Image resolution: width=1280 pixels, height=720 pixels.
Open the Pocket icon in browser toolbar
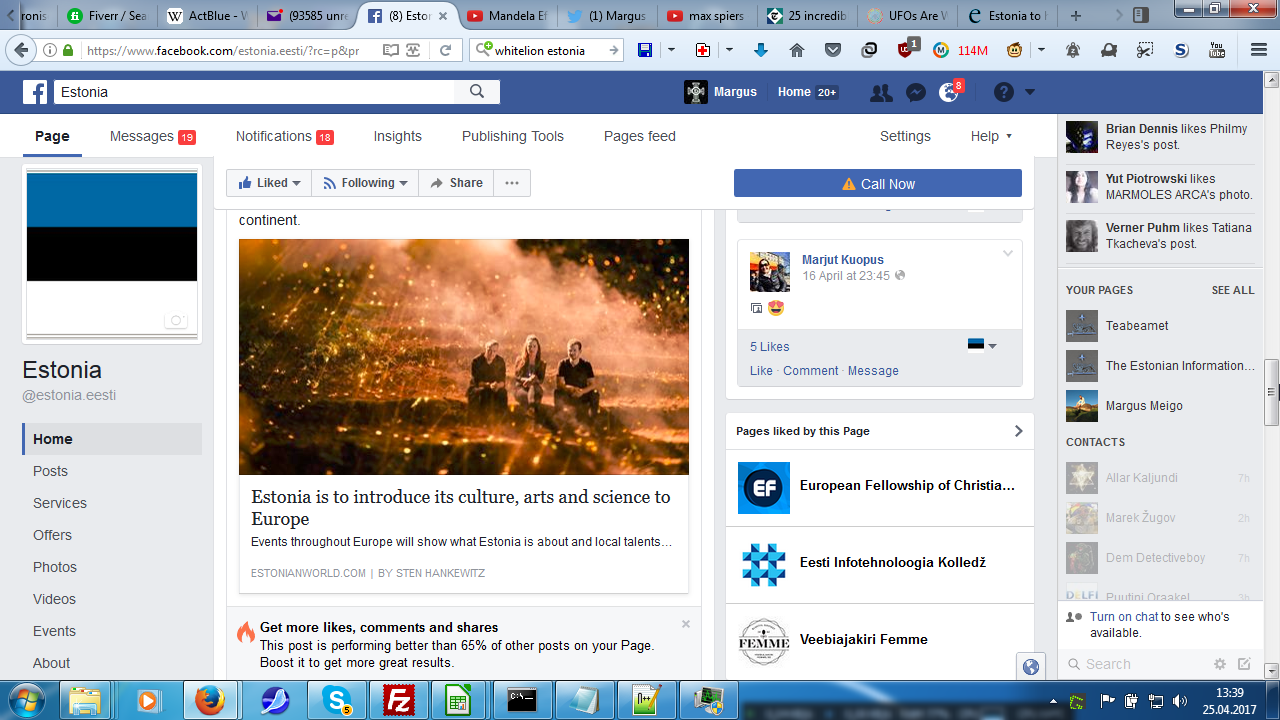click(x=833, y=50)
